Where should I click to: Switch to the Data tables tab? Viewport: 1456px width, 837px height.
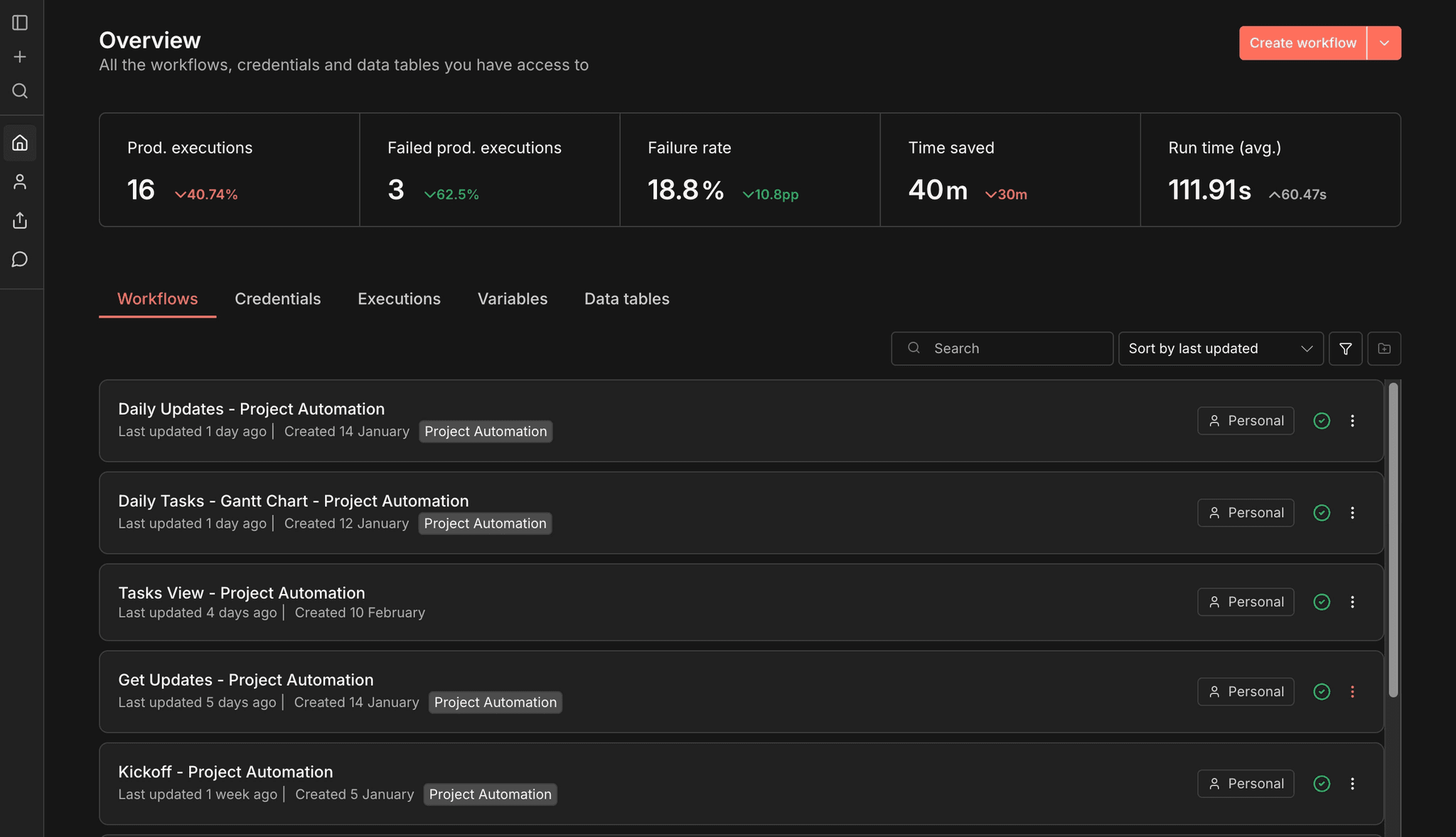(626, 298)
